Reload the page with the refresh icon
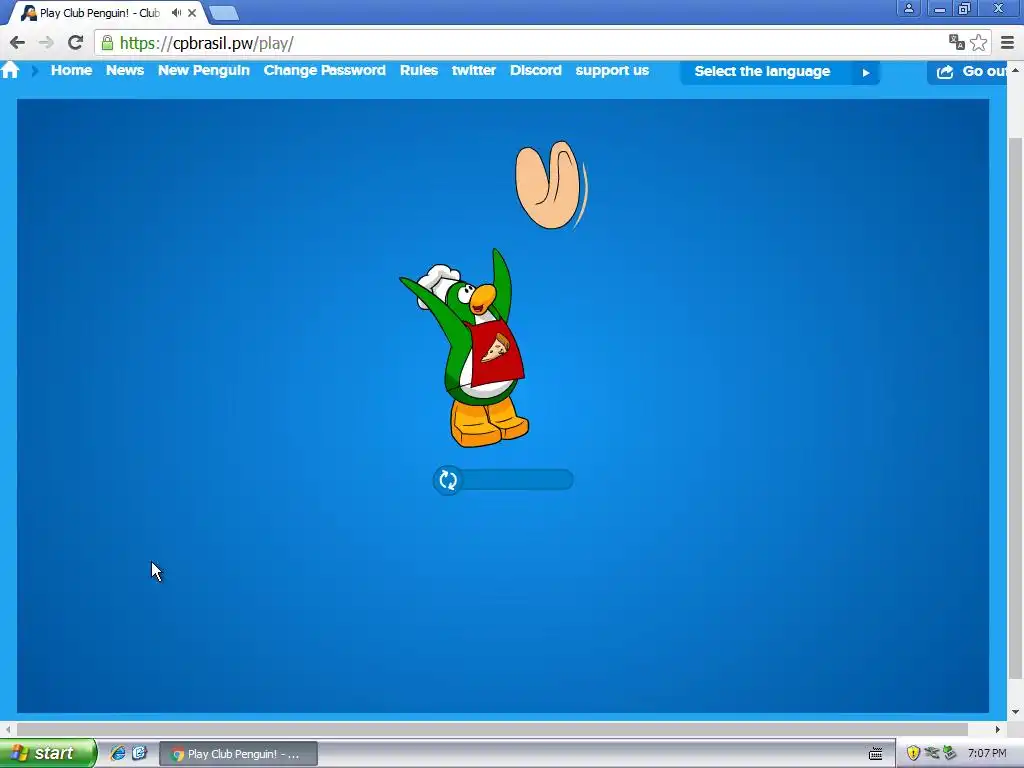Screen dimensions: 1024x768 75,43
